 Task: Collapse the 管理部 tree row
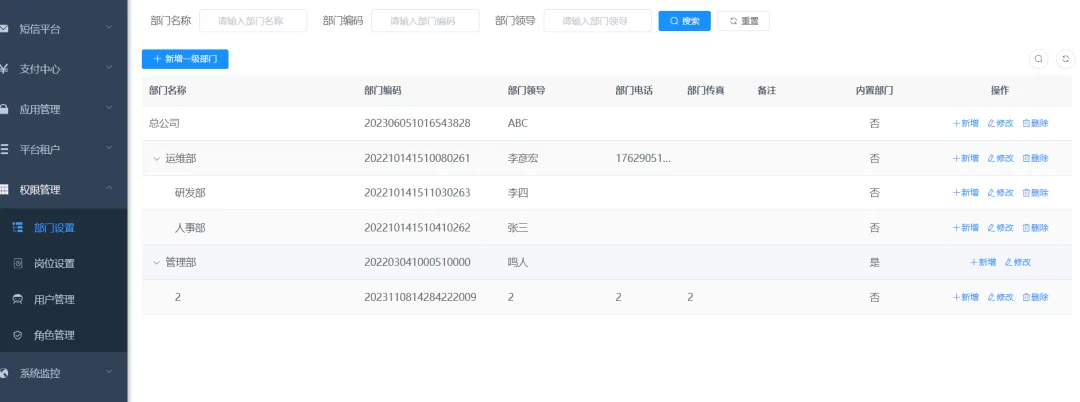click(x=156, y=262)
